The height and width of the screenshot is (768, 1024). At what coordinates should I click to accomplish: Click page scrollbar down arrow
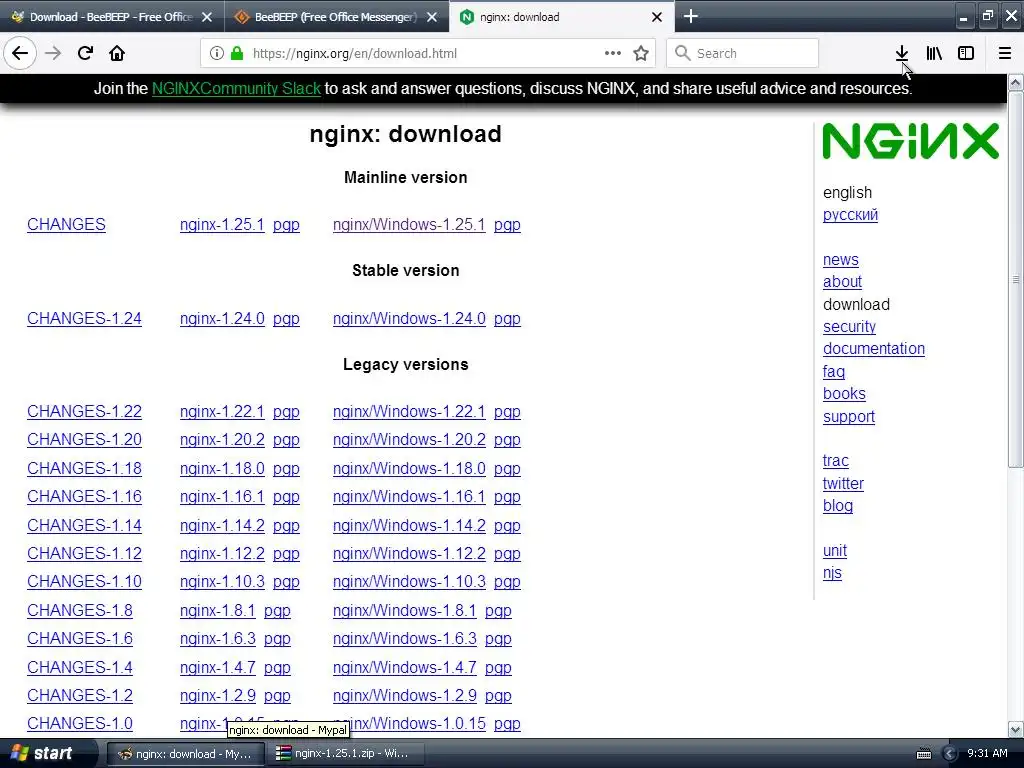pyautogui.click(x=1016, y=729)
